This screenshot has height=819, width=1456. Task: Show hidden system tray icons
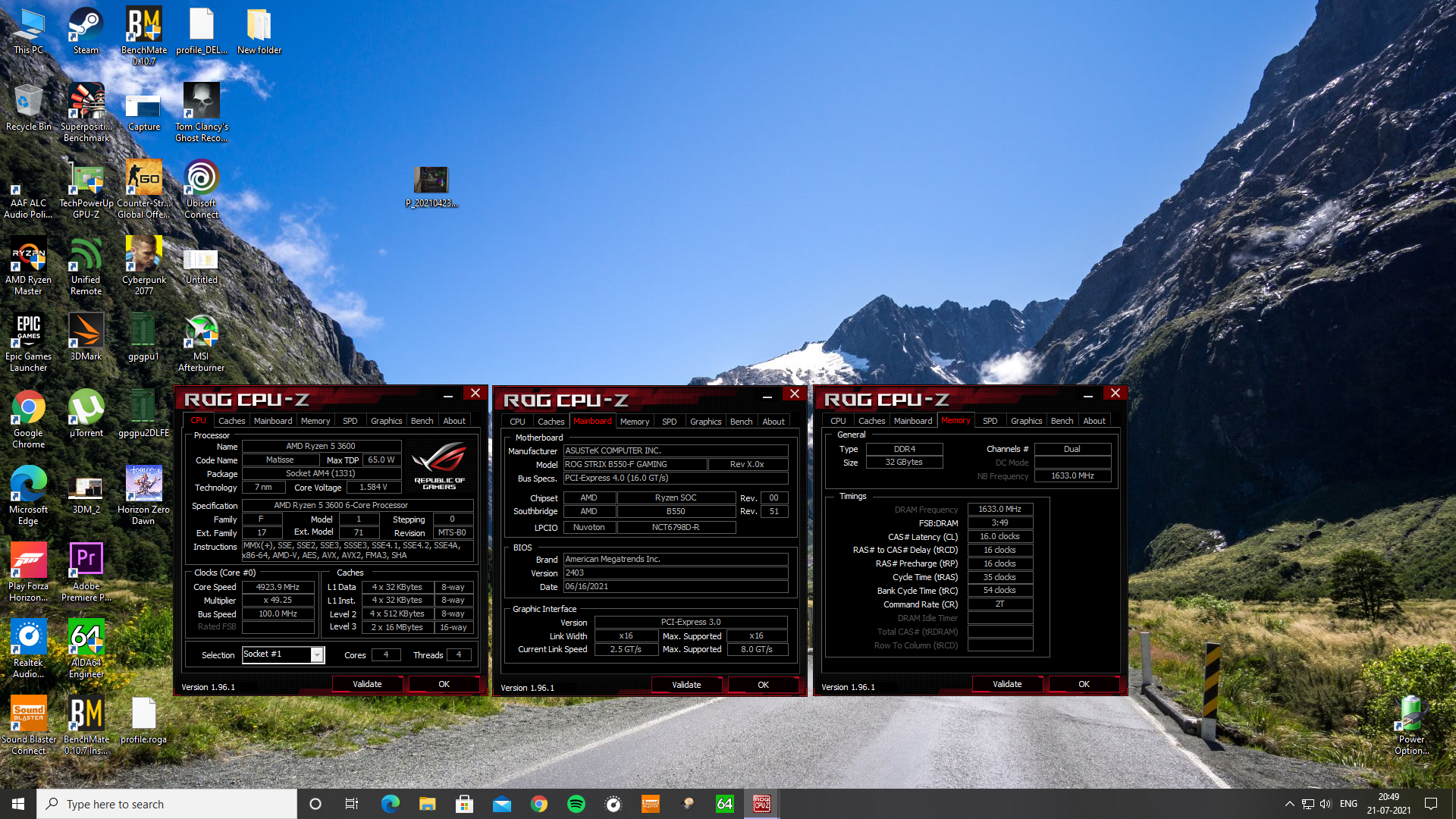point(1289,804)
